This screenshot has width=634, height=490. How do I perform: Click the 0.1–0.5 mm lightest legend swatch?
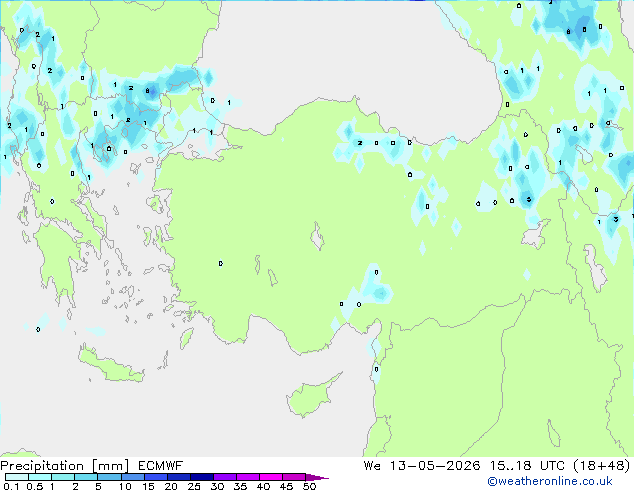pos(17,477)
